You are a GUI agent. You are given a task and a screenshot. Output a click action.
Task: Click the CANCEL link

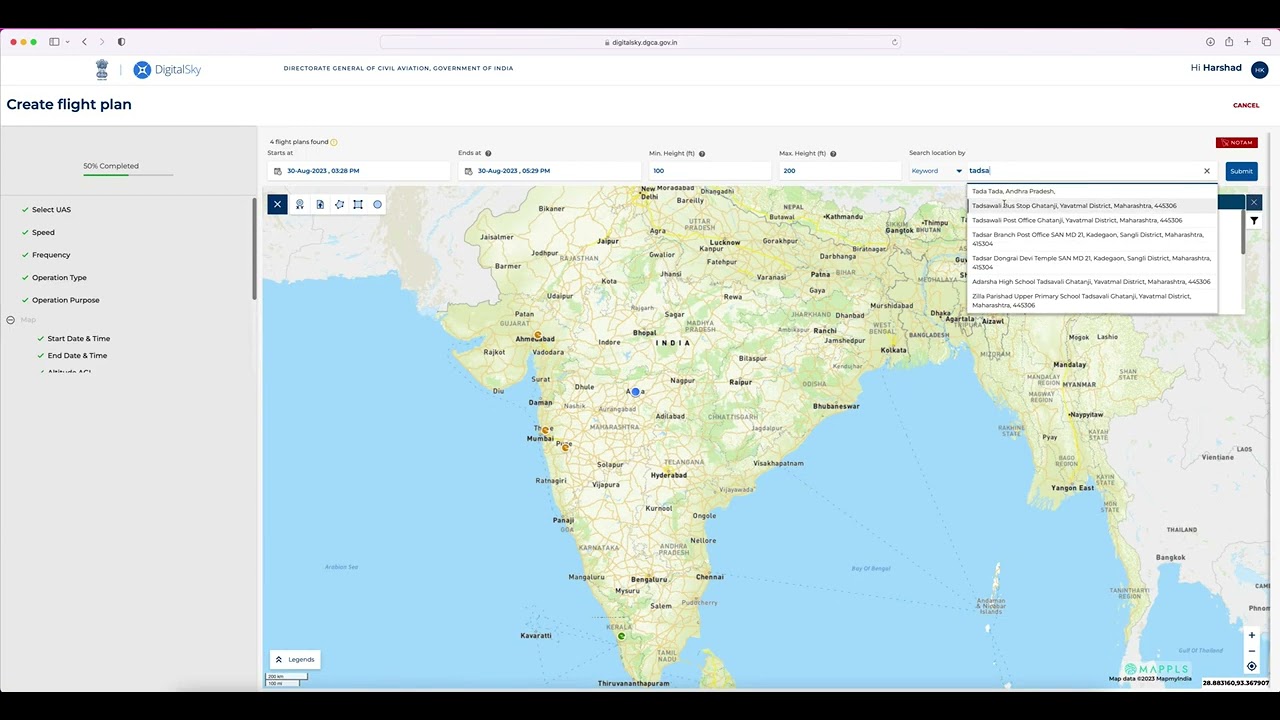1246,105
